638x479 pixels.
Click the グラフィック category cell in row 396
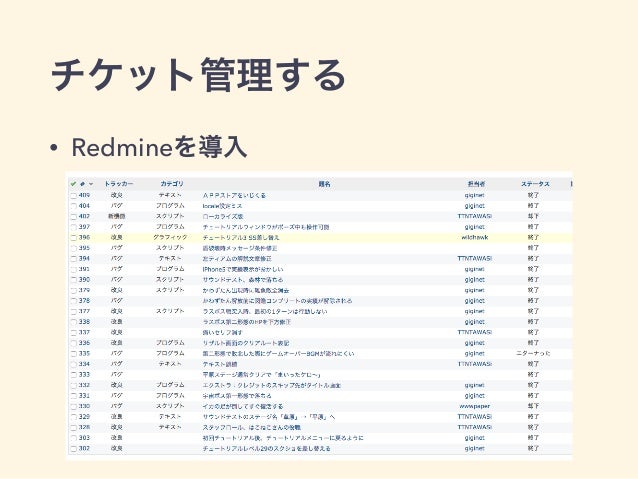click(170, 238)
